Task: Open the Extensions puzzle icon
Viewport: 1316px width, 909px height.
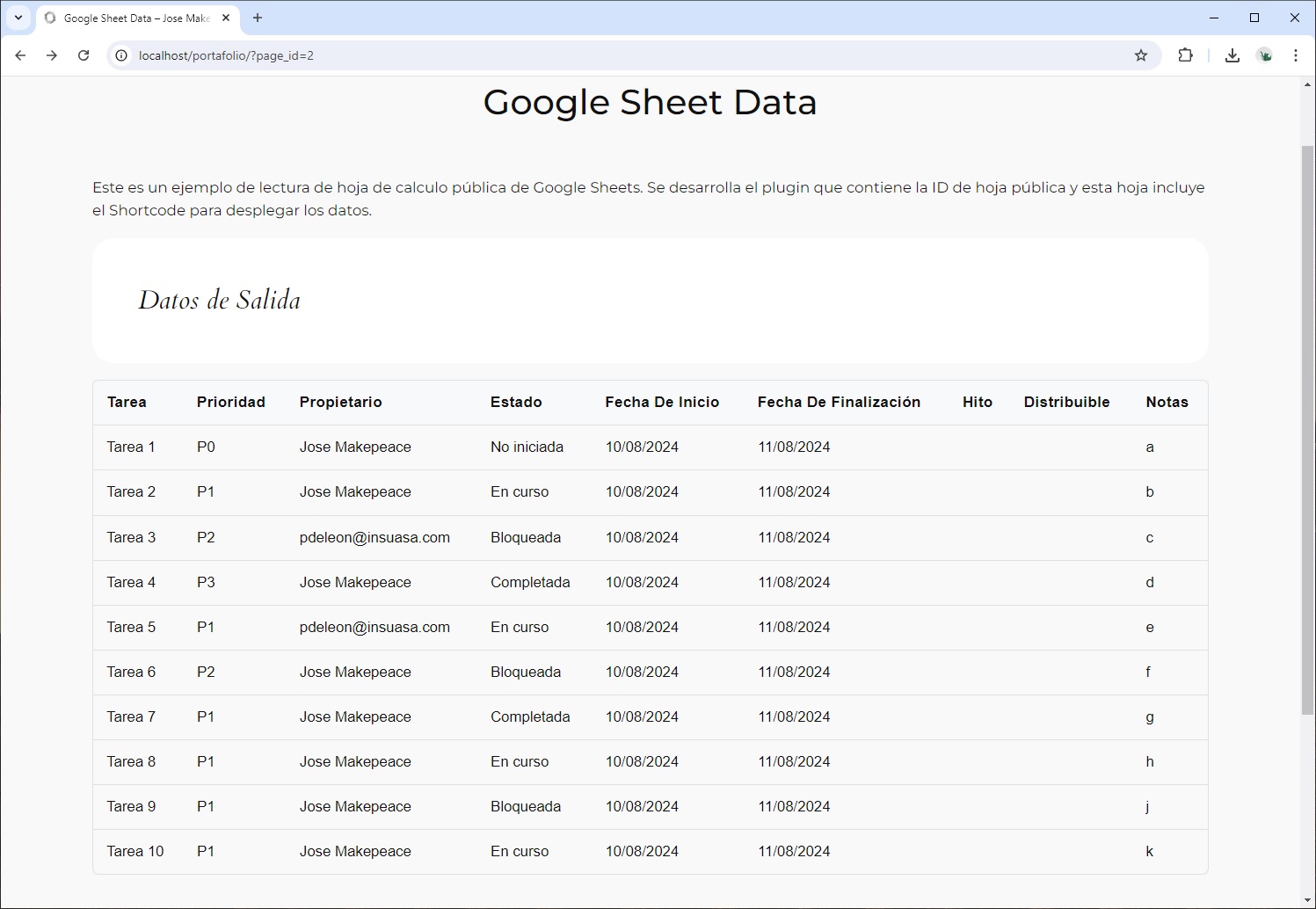Action: [x=1186, y=55]
